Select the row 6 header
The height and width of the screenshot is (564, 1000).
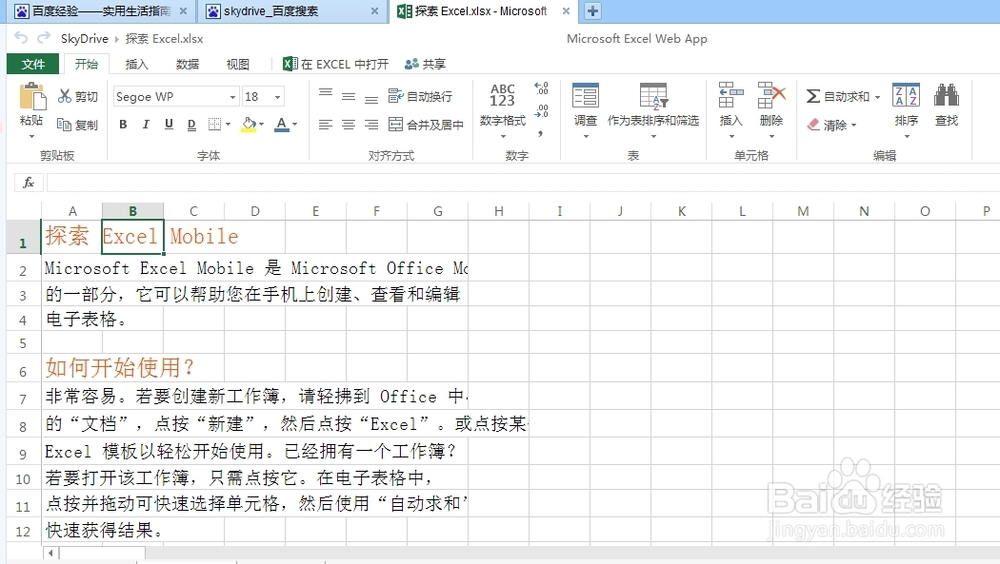23,371
